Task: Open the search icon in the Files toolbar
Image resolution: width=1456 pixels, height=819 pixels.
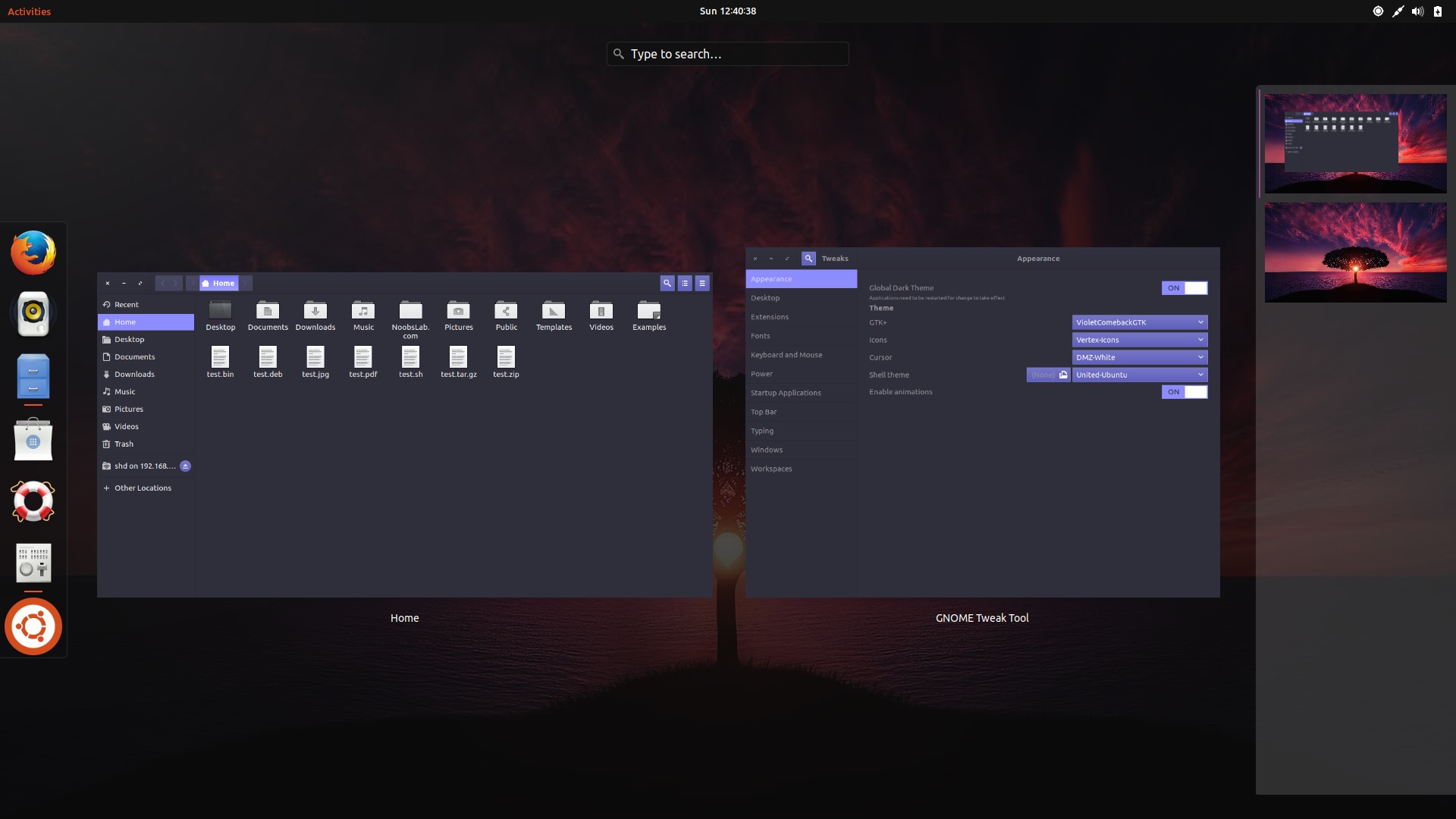Action: [667, 283]
